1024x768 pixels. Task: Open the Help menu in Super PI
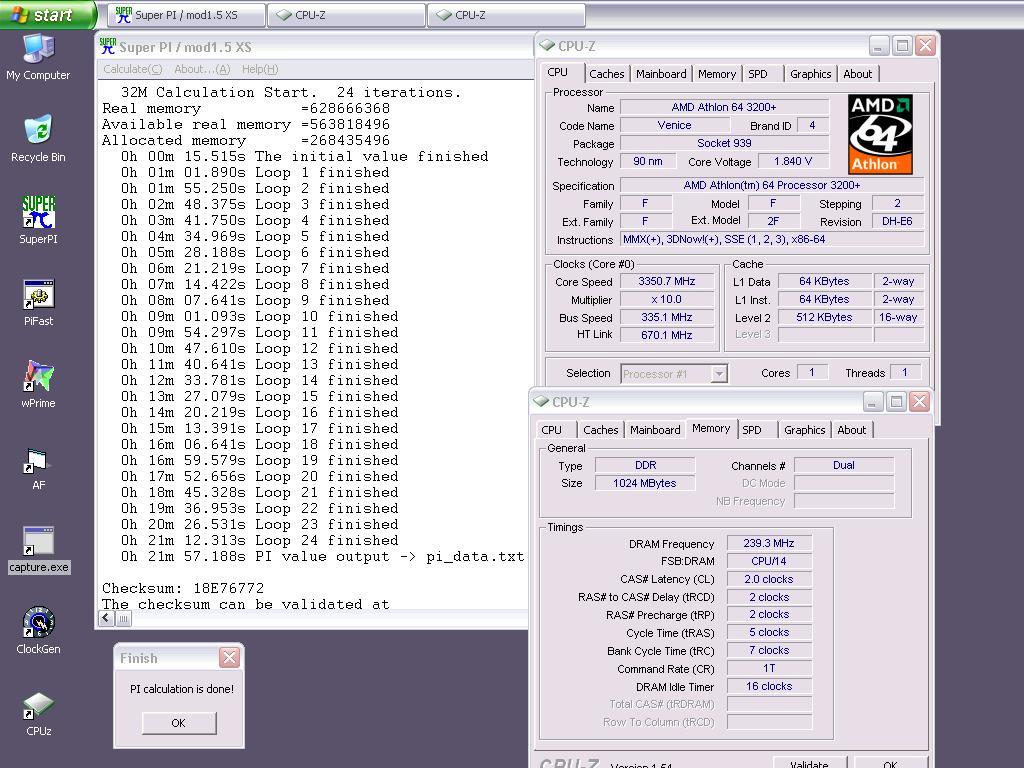[x=260, y=69]
